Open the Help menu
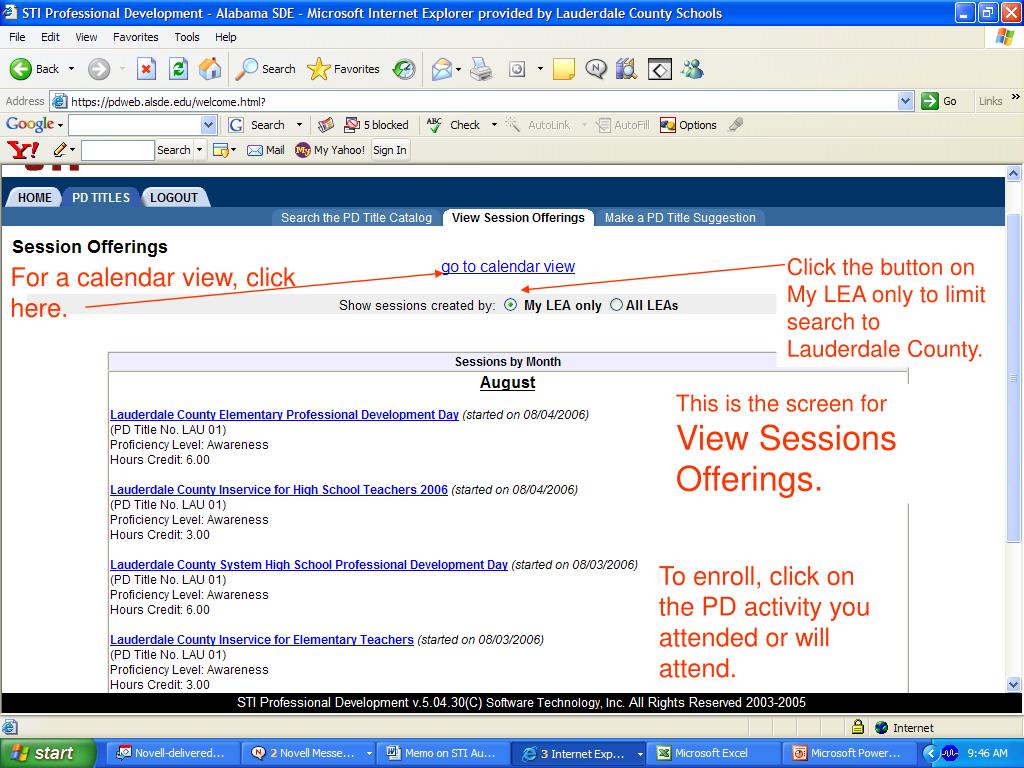The width and height of the screenshot is (1024, 768). click(226, 37)
